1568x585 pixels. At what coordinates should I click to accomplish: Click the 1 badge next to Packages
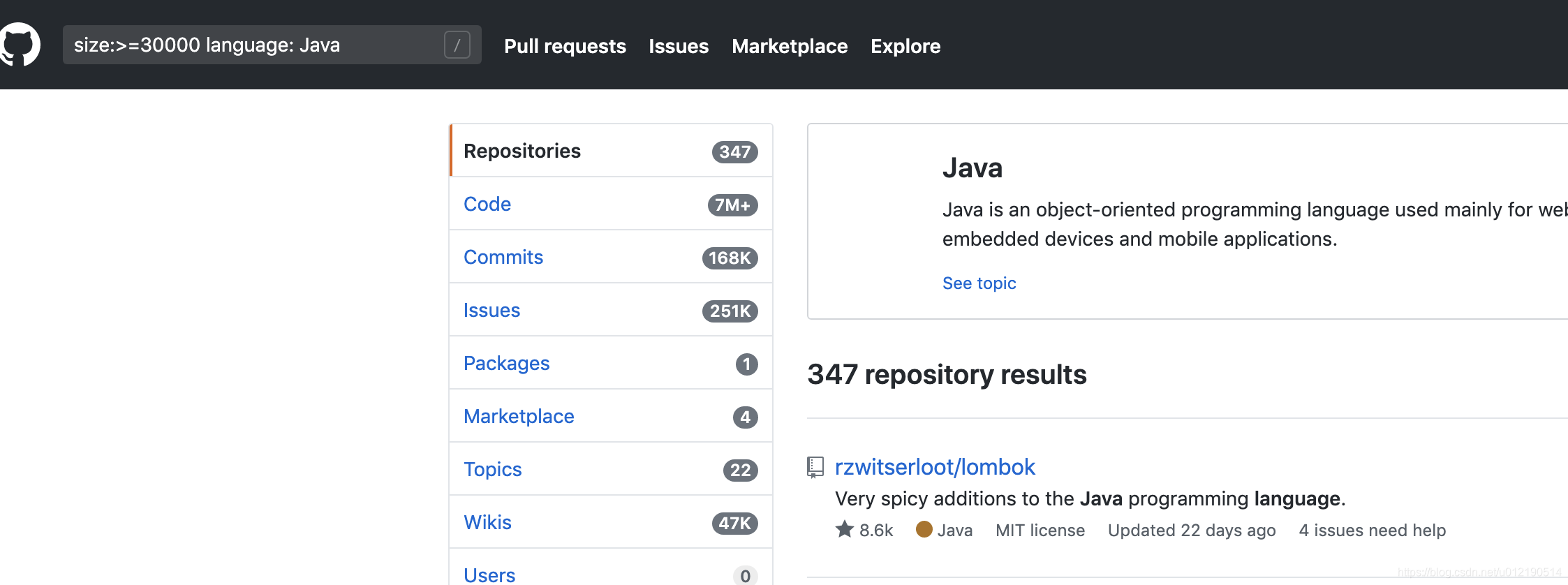tap(746, 364)
